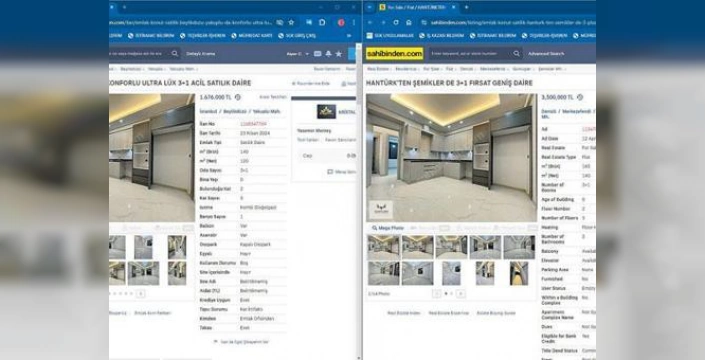Go to next photo page in the right gallery
Screen dimensions: 705x360
click(460, 293)
